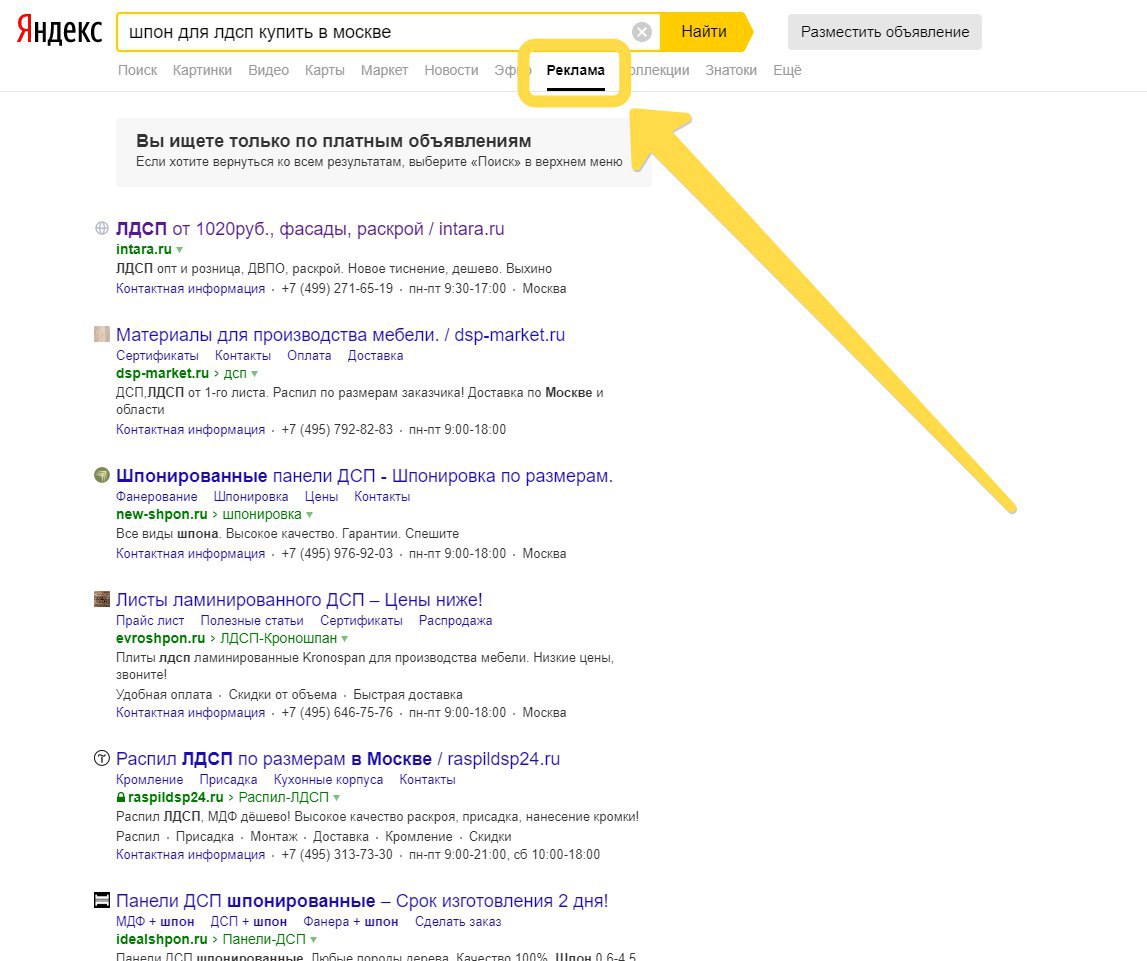Open the Кухонные корпуса sitelink
Screen dimensions: 1147x961
[328, 780]
